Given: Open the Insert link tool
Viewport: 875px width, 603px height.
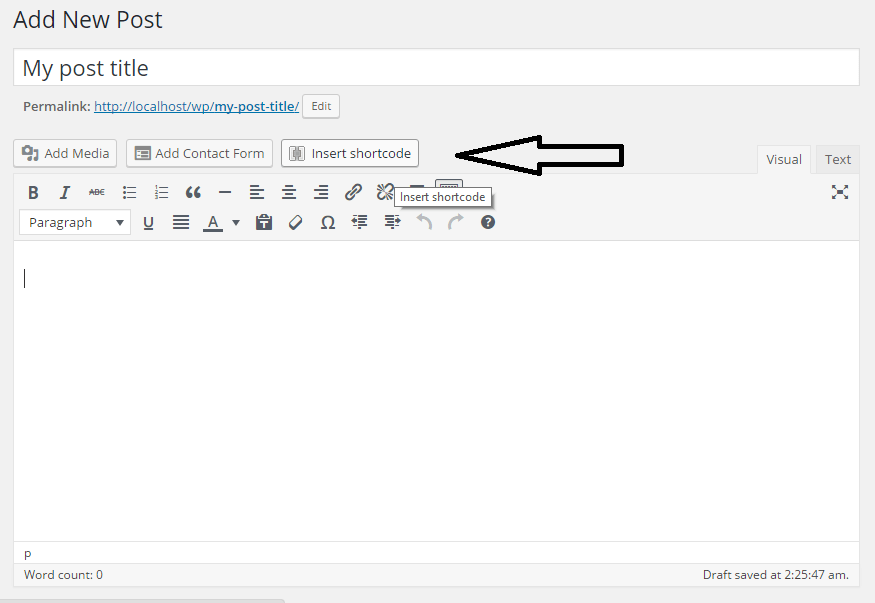Looking at the screenshot, I should click(x=353, y=192).
